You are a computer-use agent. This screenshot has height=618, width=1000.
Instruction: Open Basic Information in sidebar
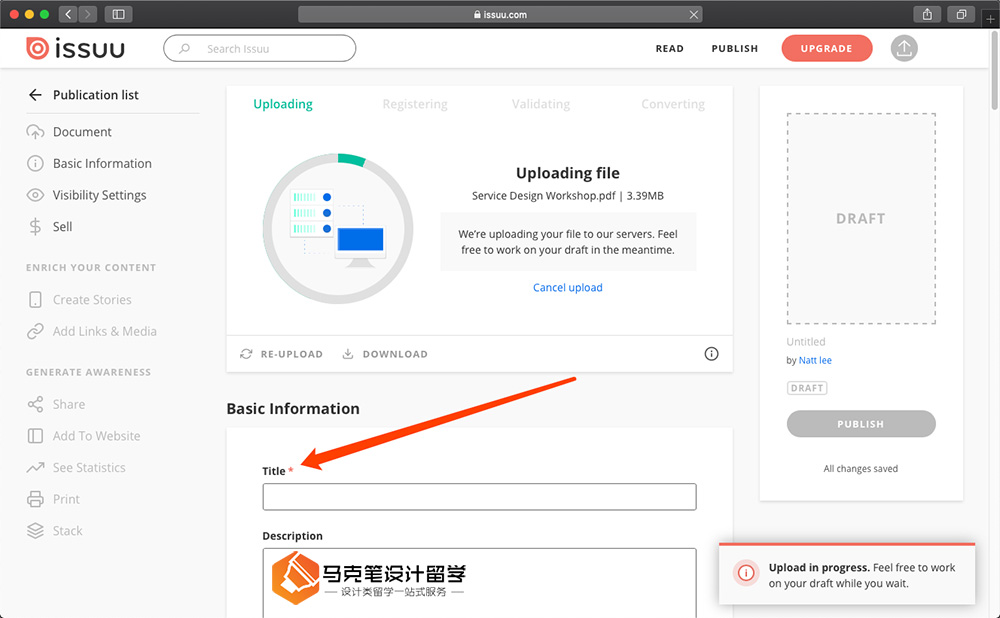click(x=102, y=163)
